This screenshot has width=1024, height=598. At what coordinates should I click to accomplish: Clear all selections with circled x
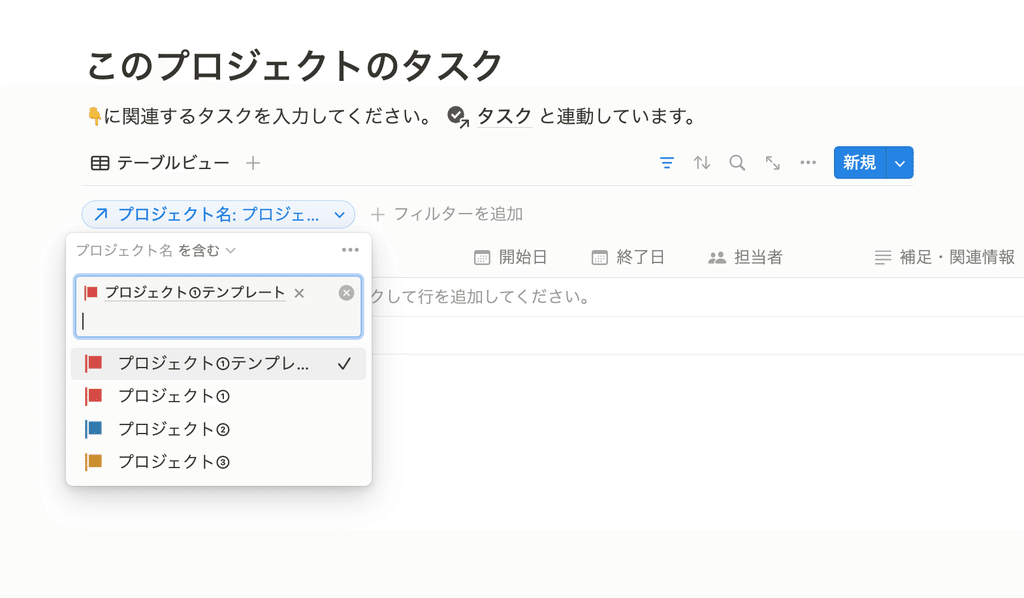[x=346, y=293]
